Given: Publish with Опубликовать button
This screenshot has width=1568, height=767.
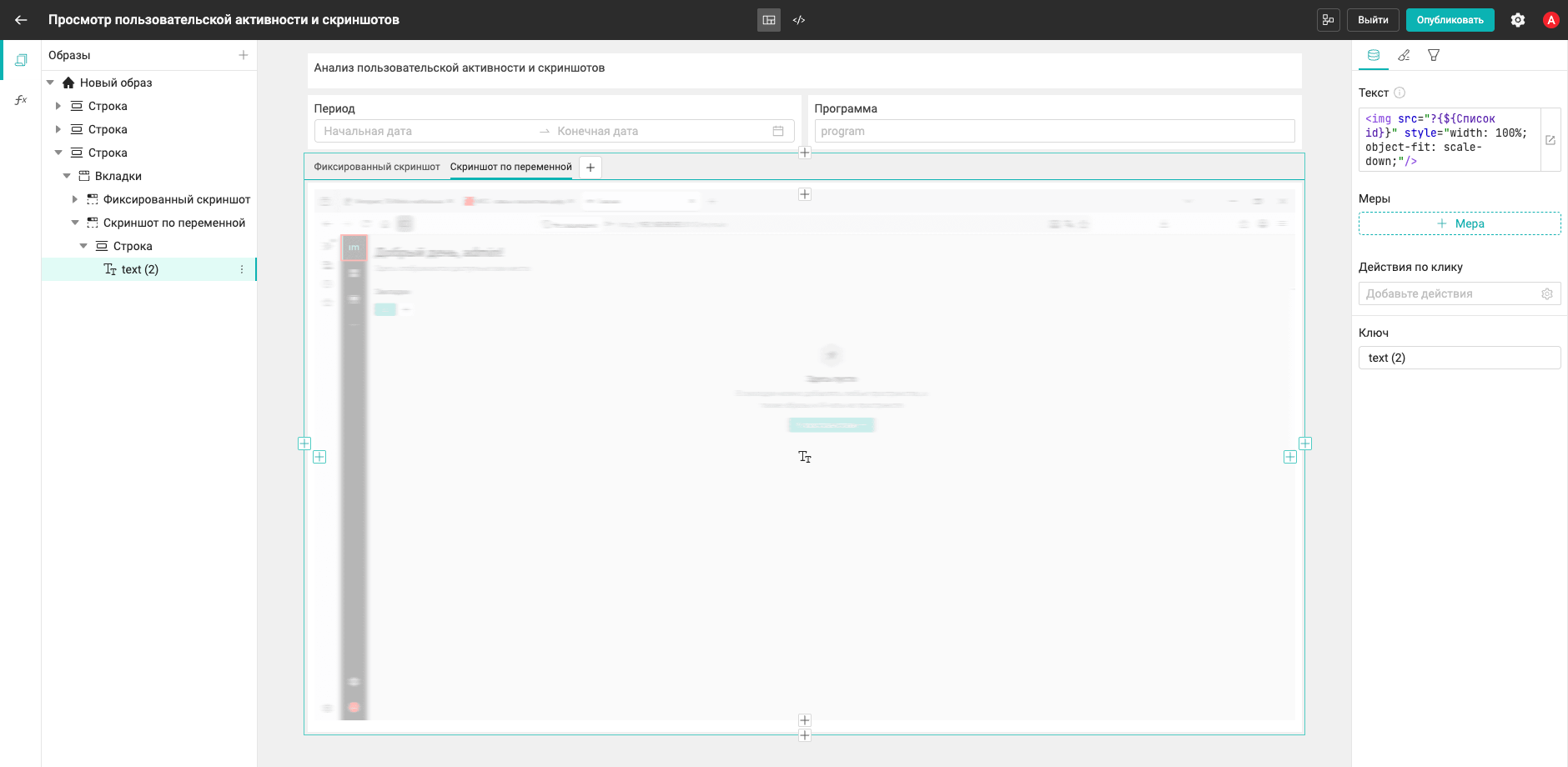Looking at the screenshot, I should (x=1450, y=20).
